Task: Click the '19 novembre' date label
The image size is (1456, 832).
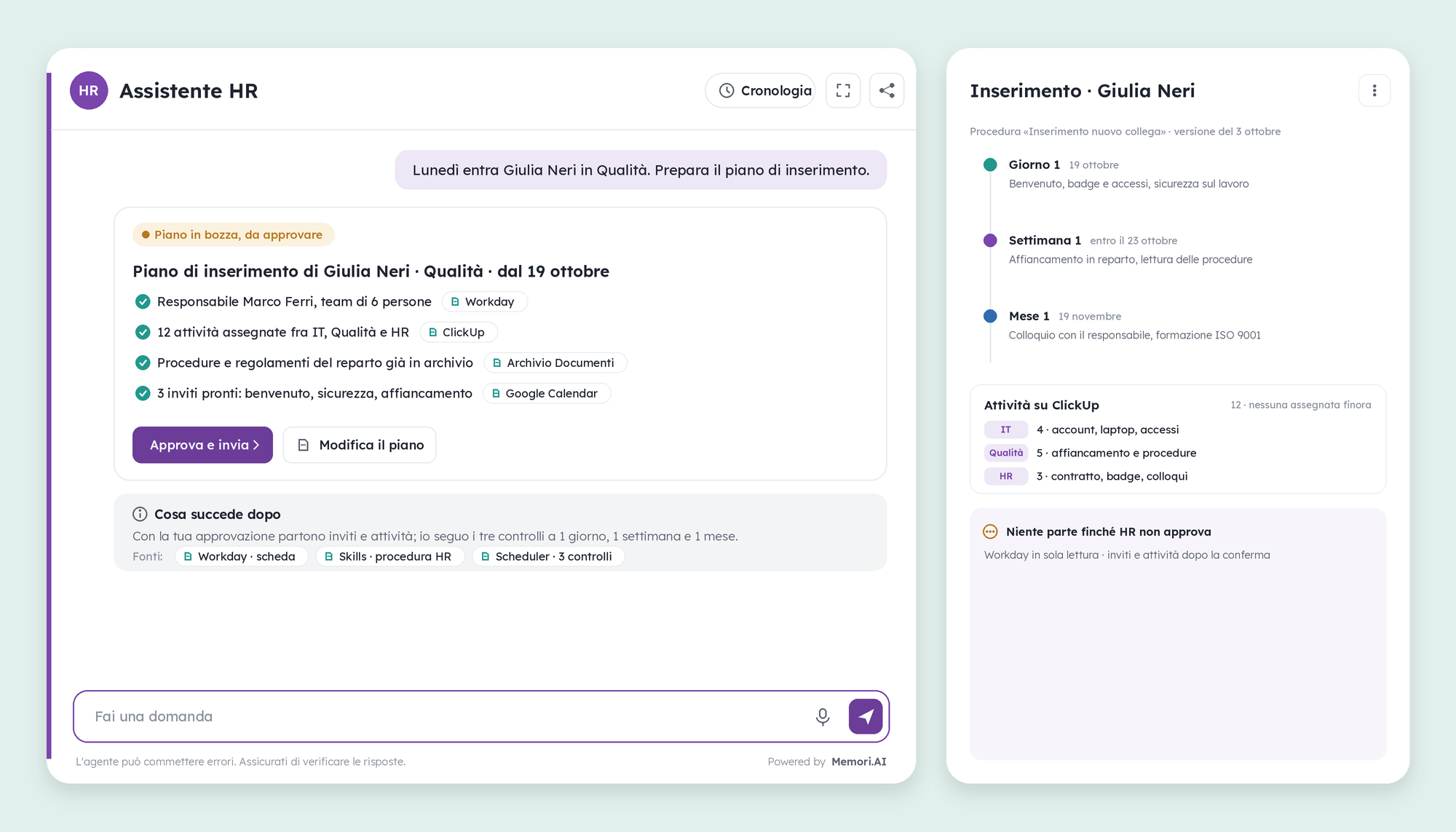Action: pyautogui.click(x=1090, y=316)
